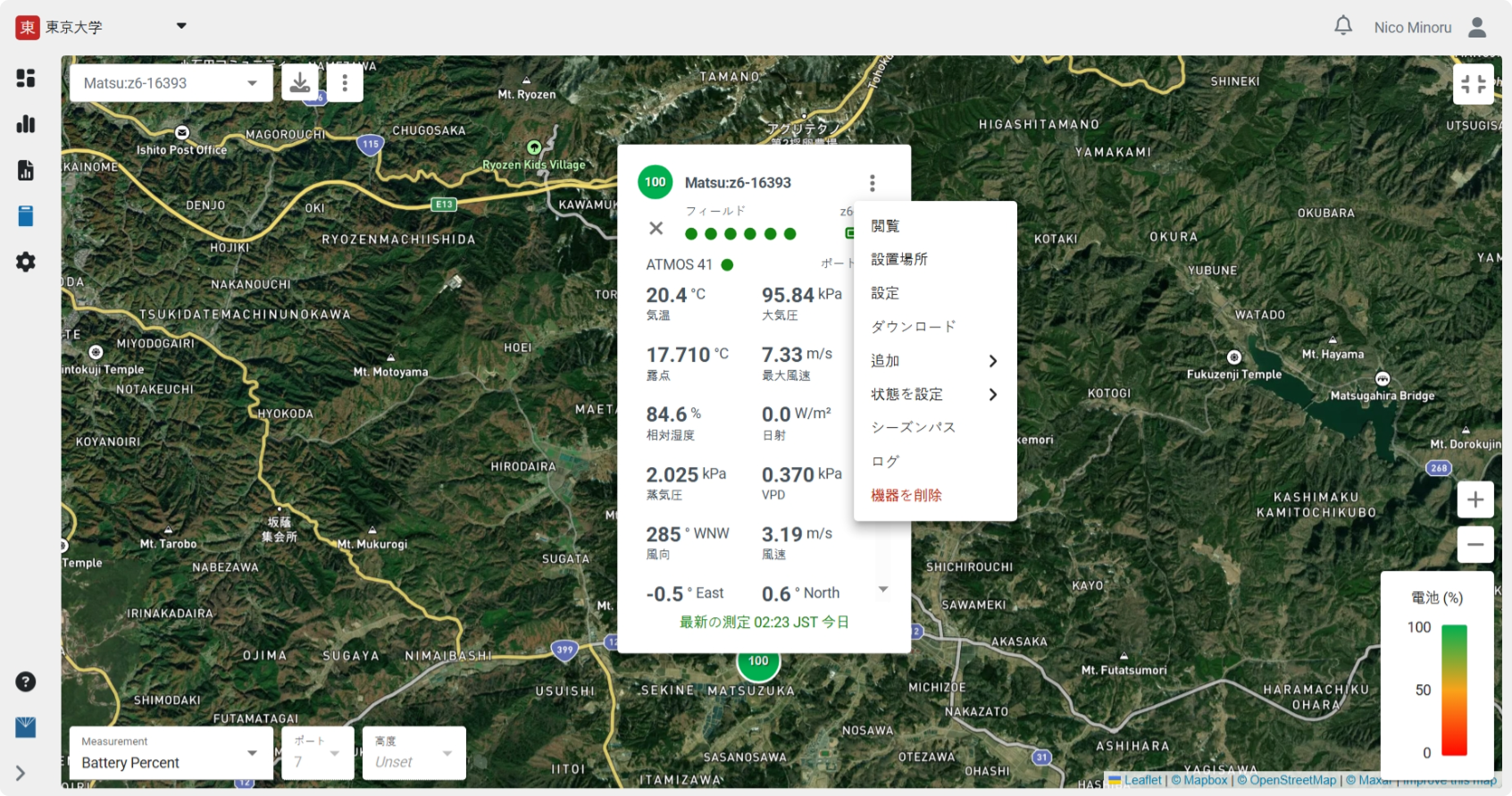Click the -0.5° East tilt value

pos(685,594)
